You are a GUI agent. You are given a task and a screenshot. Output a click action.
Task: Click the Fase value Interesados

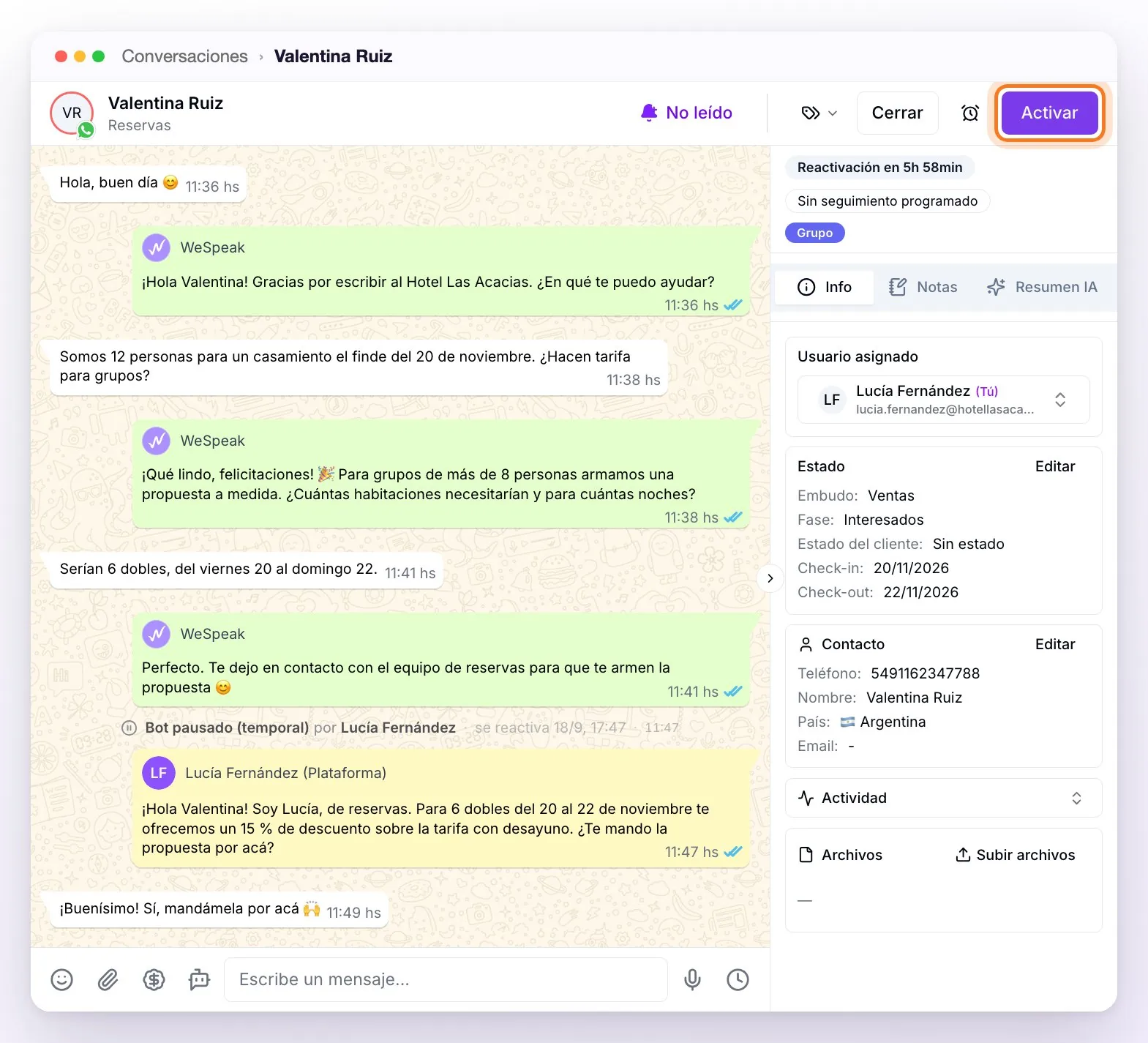[883, 520]
